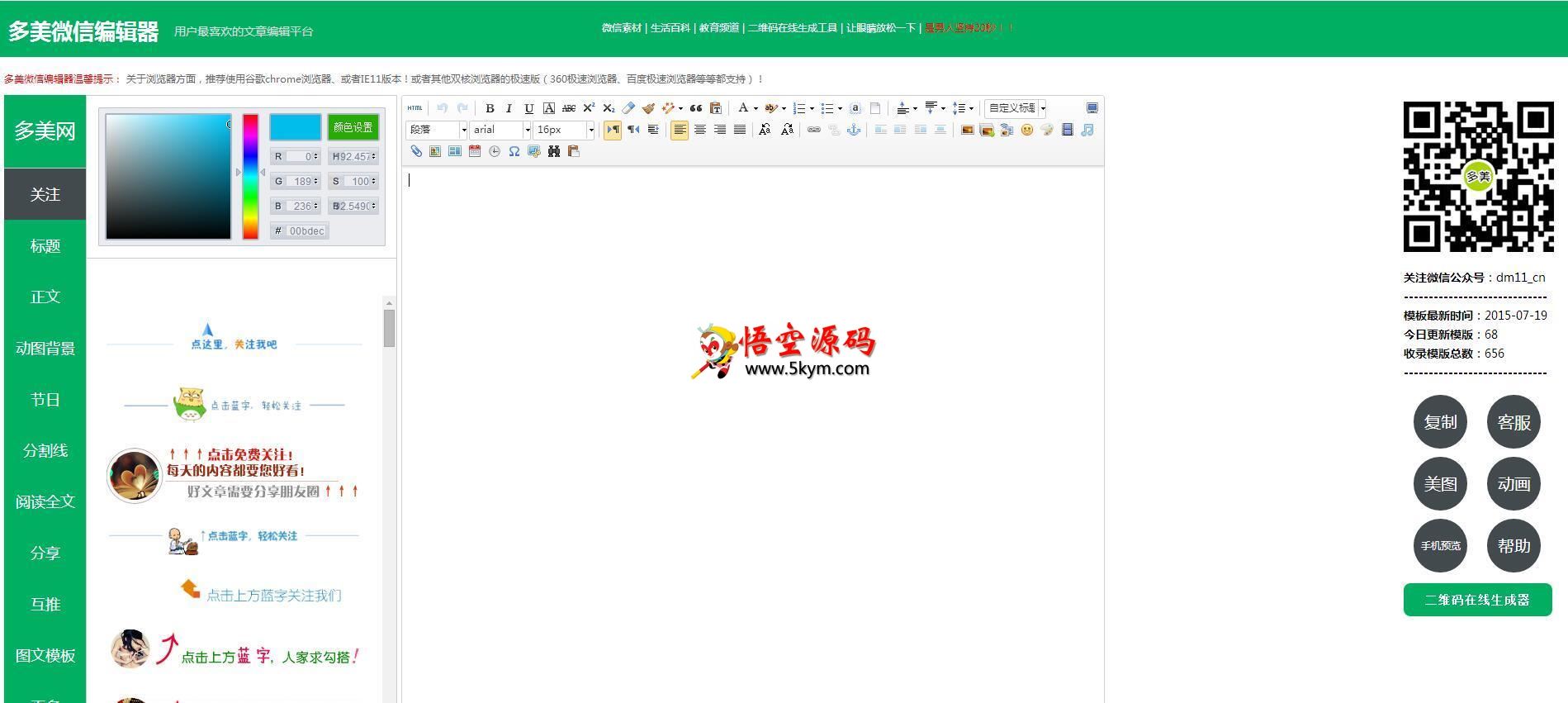Pick a shade in the saturation square
This screenshot has width=1568, height=703.
168,177
